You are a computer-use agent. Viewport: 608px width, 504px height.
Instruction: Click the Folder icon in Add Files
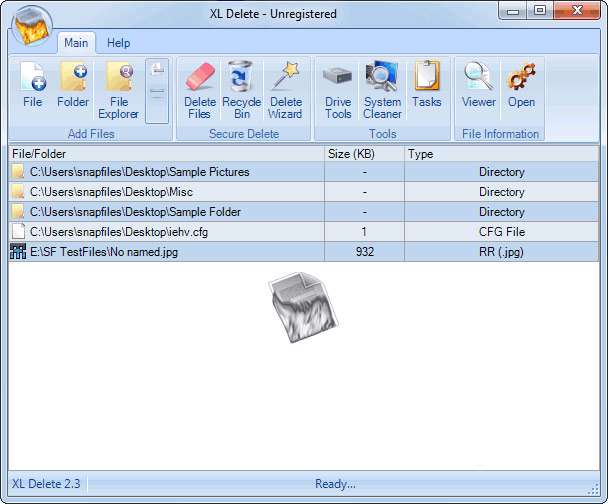73,86
